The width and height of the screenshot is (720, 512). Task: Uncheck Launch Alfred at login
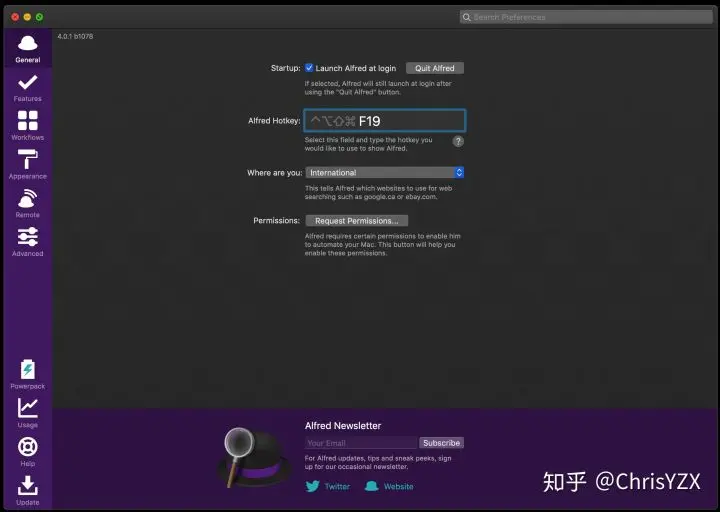coord(309,68)
